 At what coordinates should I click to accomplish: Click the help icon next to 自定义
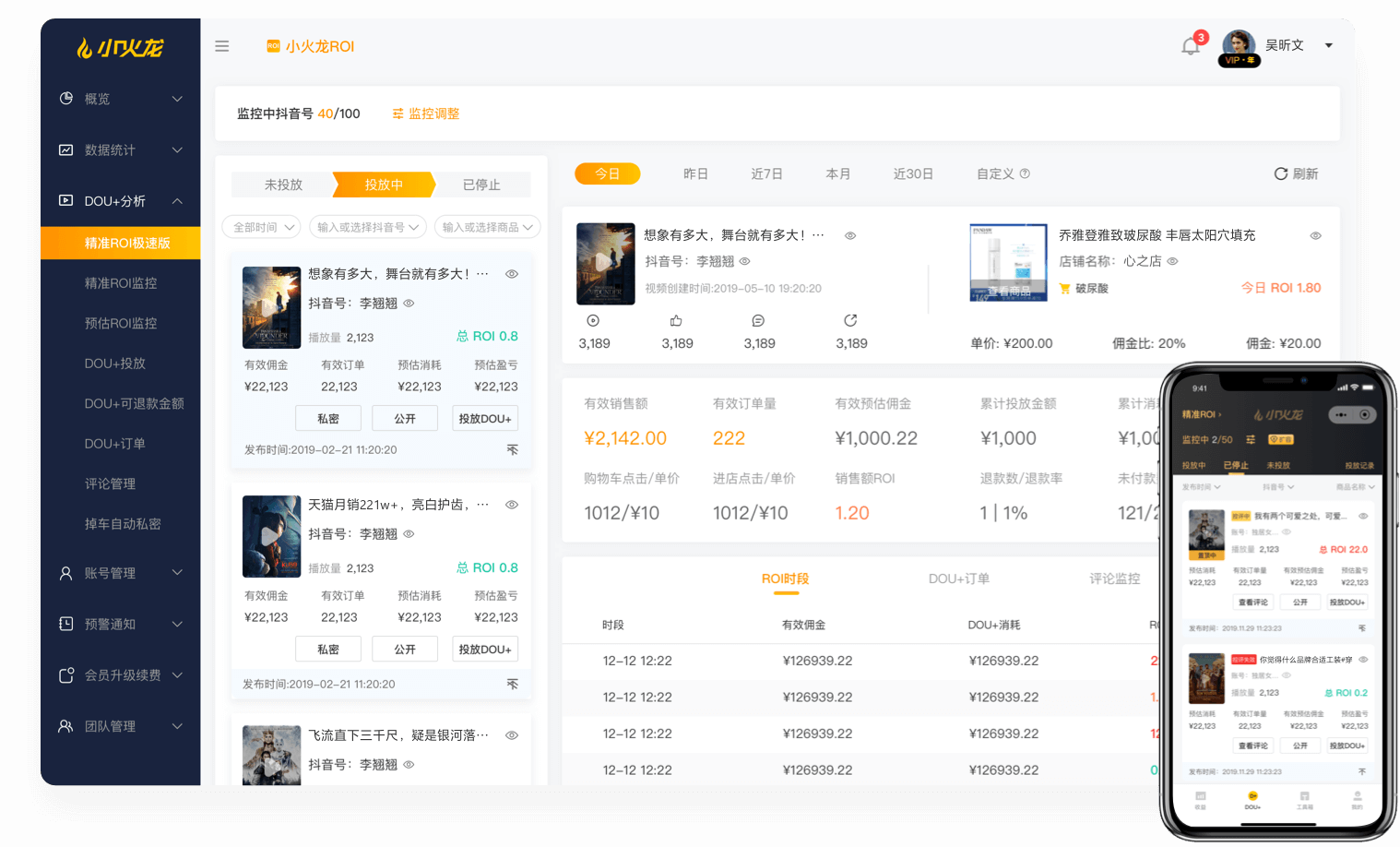click(1025, 173)
